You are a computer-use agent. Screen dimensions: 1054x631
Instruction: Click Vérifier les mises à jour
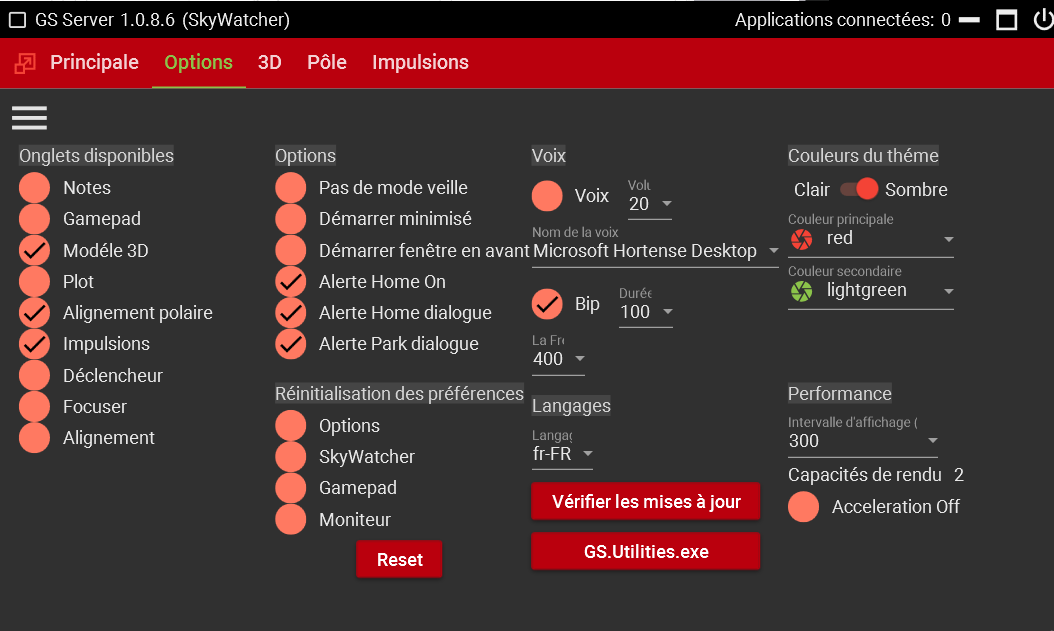[646, 501]
